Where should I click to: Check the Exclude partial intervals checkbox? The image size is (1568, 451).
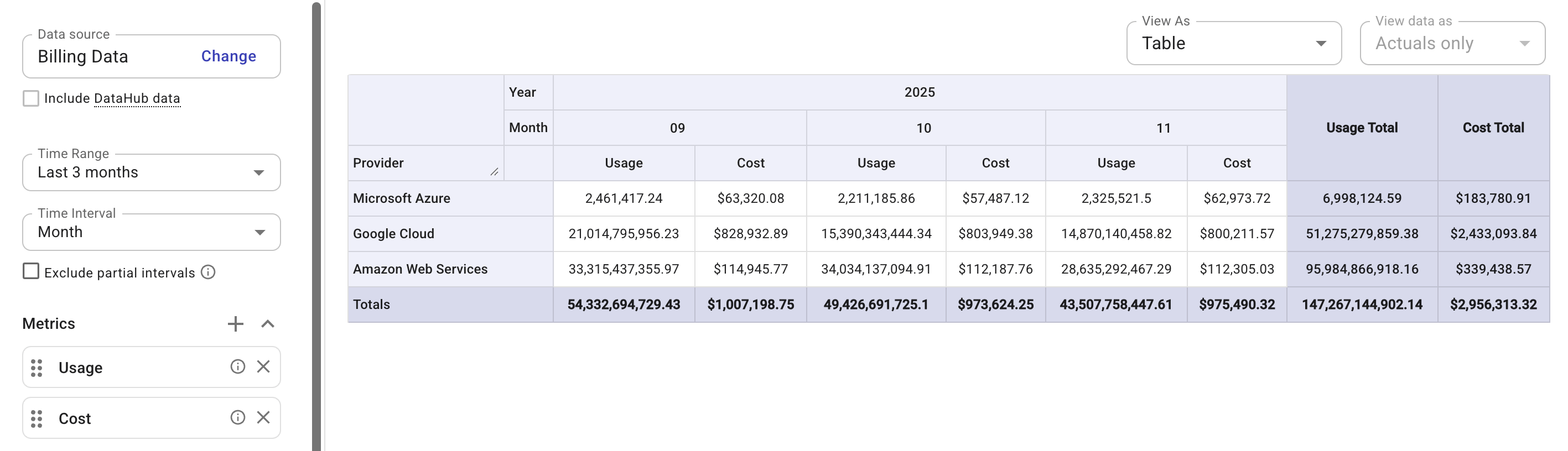(30, 271)
